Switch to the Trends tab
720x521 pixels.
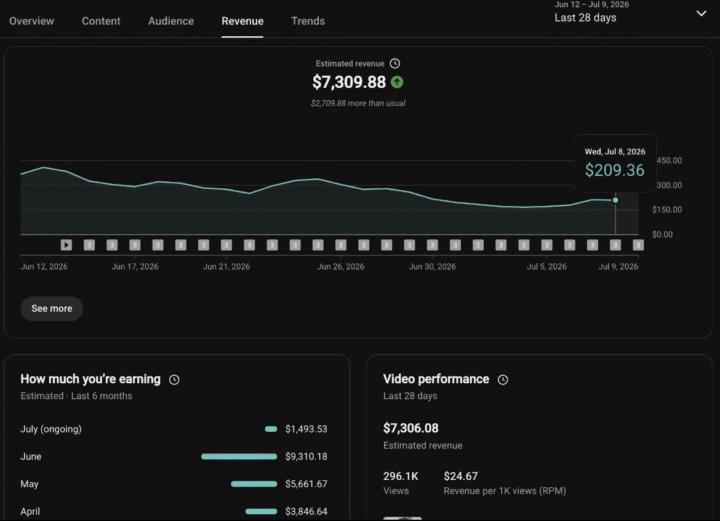pos(308,21)
